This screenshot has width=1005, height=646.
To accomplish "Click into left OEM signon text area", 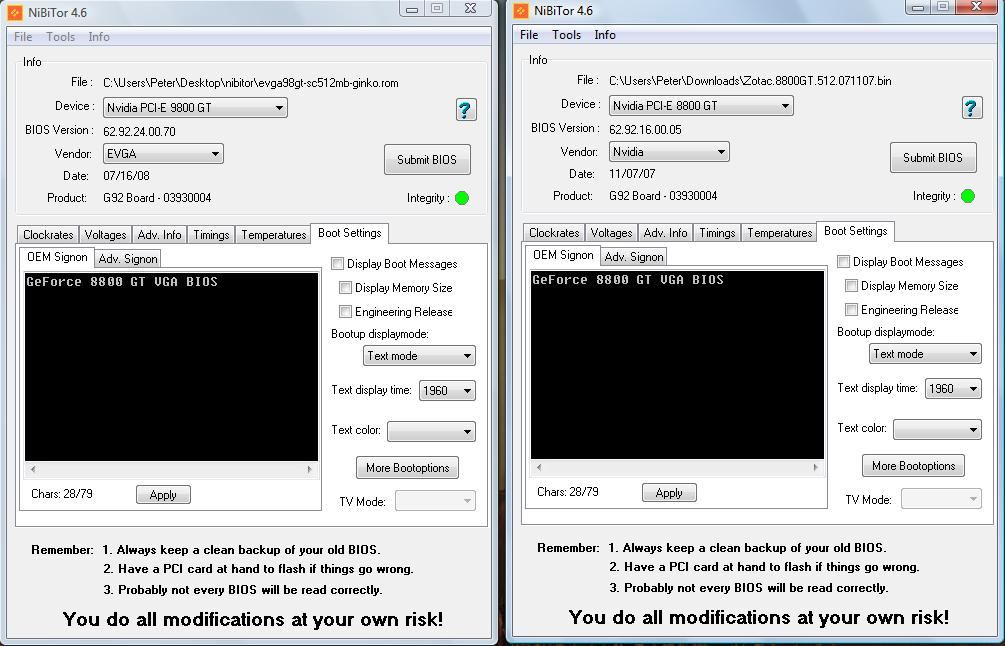I will click(171, 367).
